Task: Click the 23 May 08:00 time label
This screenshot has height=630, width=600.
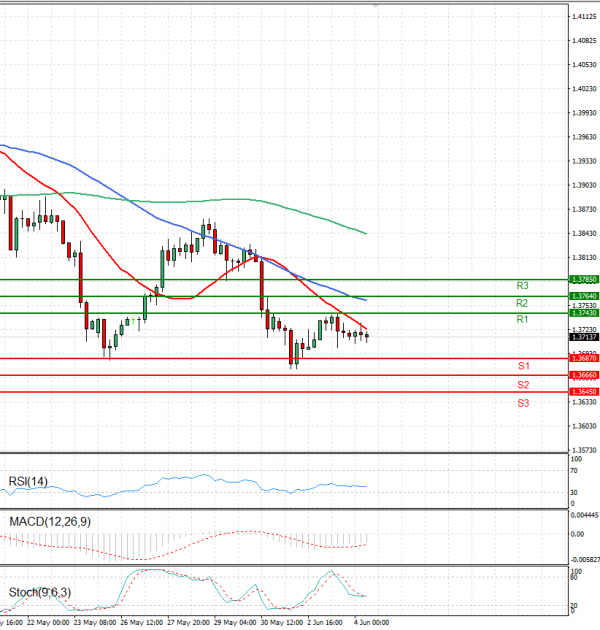Action: tap(95, 622)
